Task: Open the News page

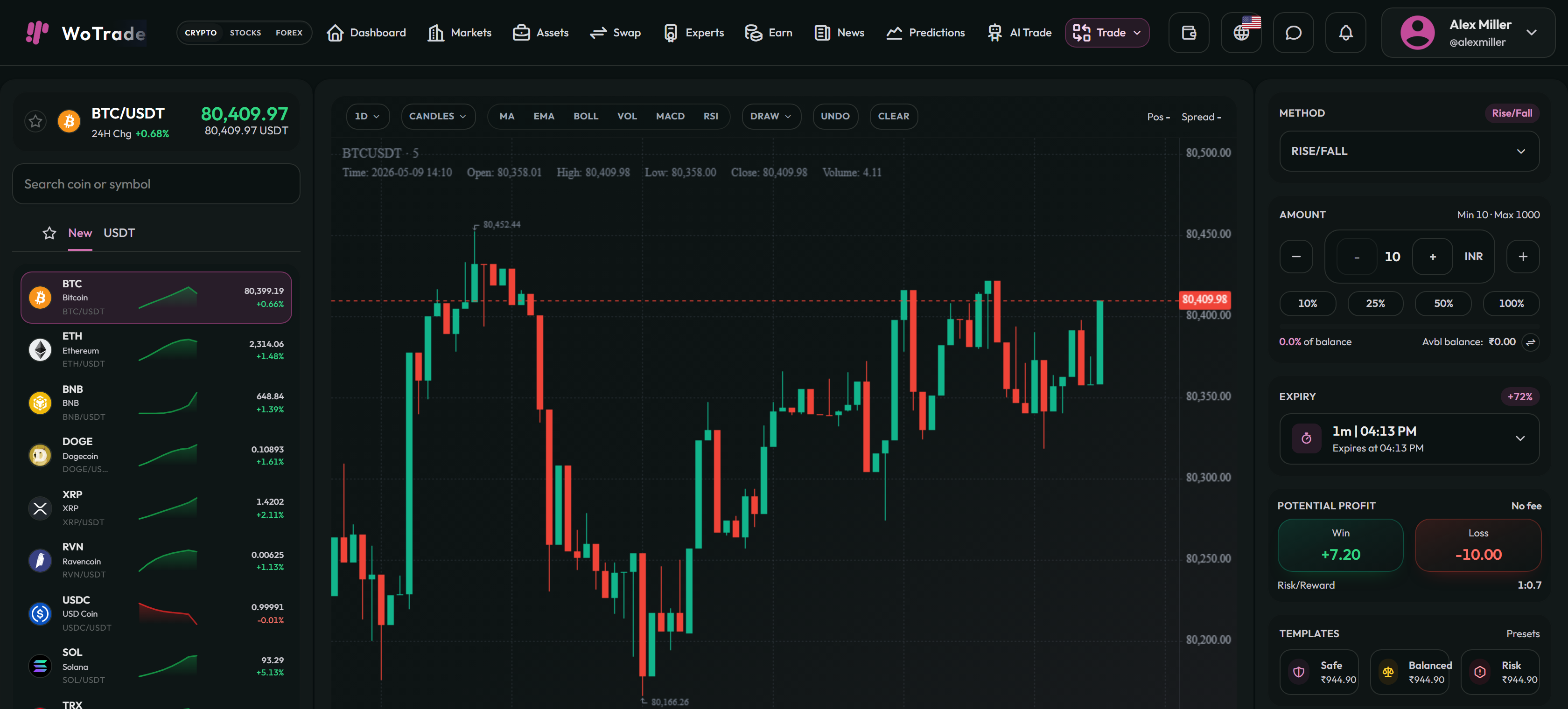Action: 840,33
